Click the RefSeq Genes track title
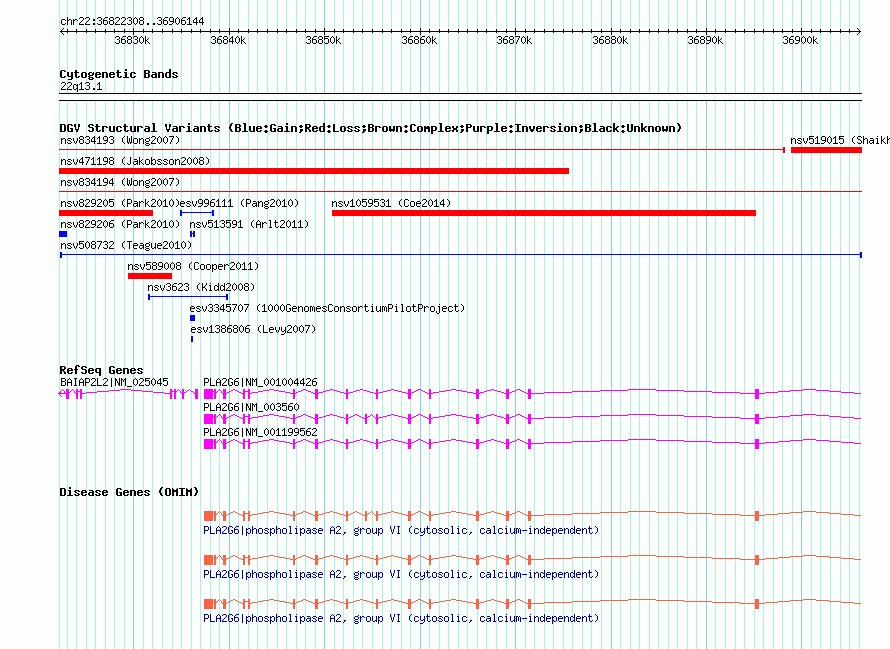The width and height of the screenshot is (890, 649). [101, 370]
